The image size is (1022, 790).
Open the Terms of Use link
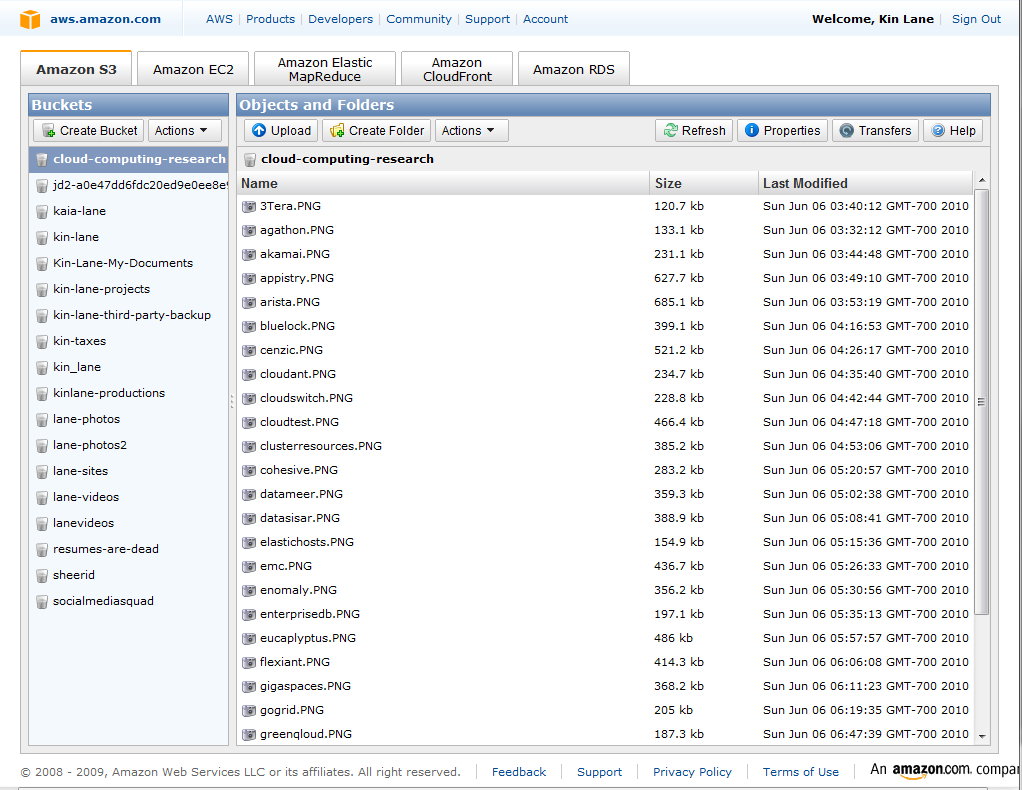800,772
